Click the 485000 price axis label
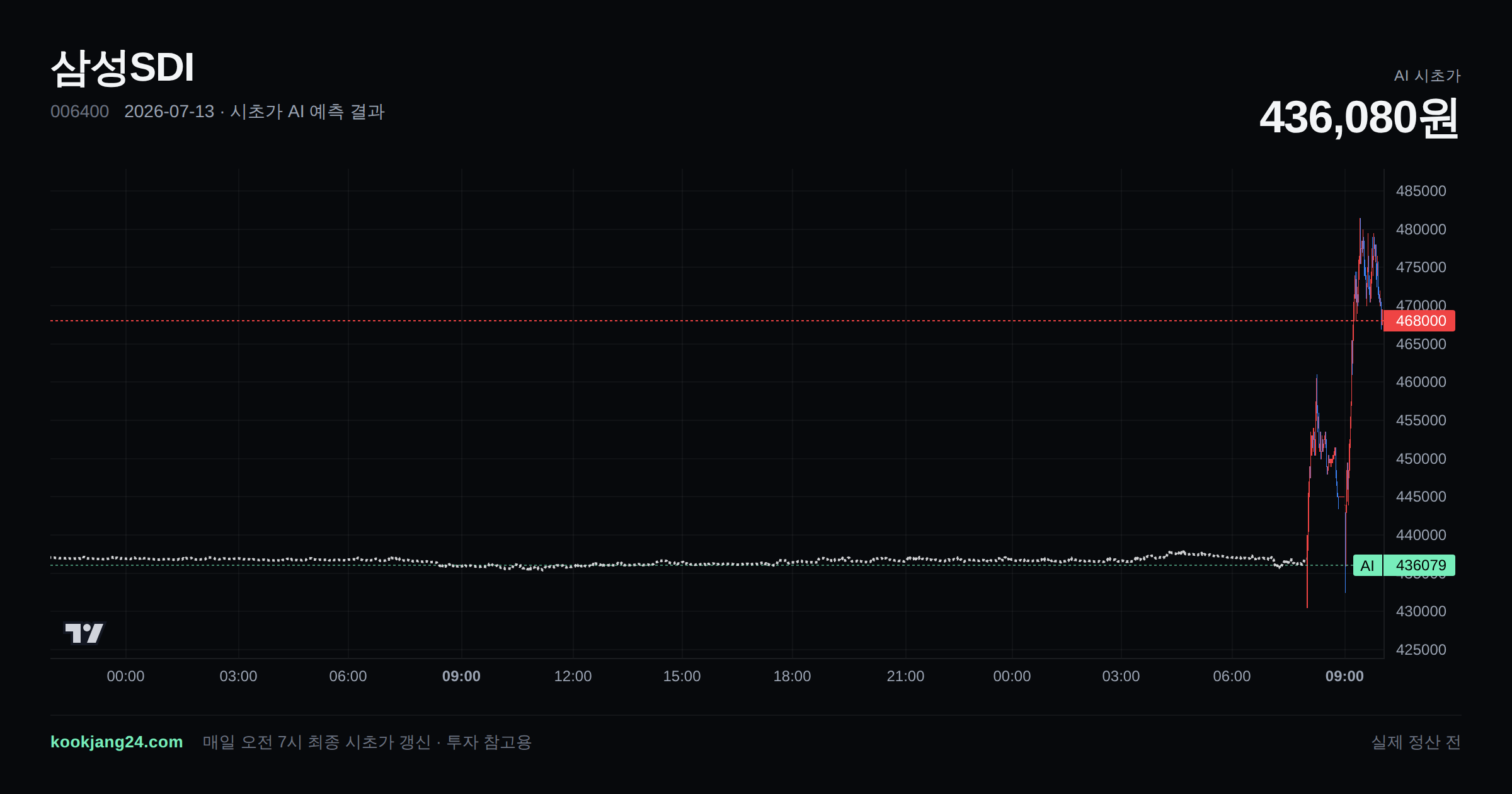The image size is (1512, 794). click(1421, 191)
